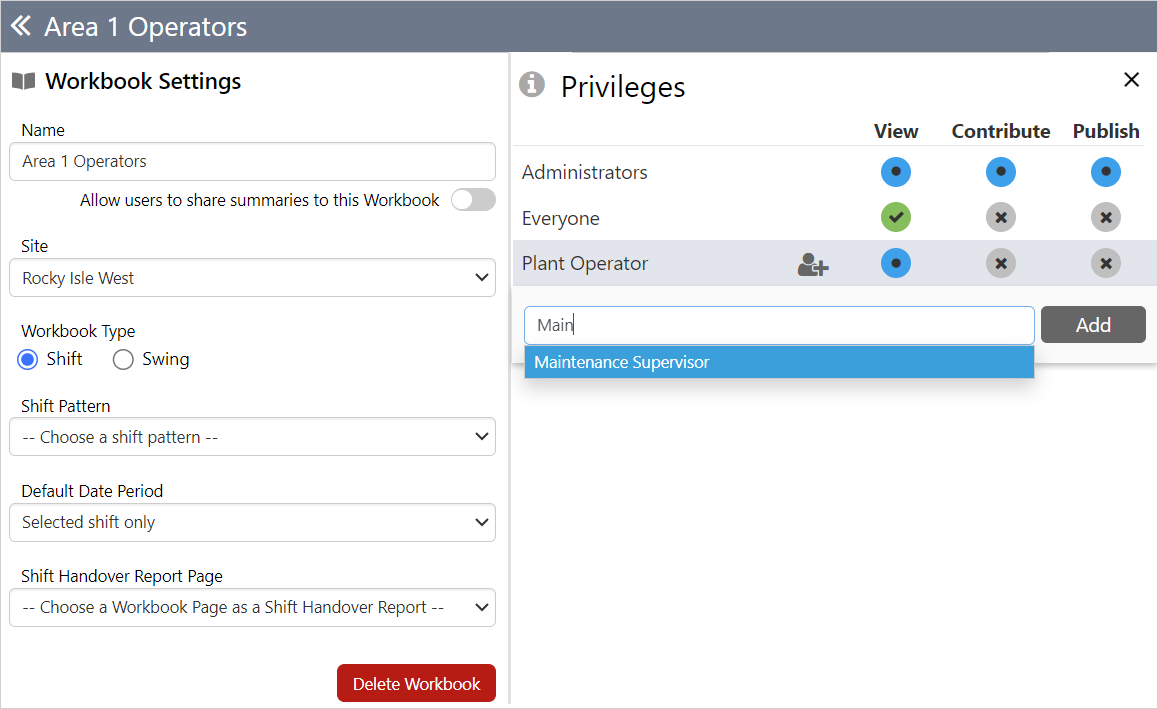Open the Shift Pattern dropdown
The image size is (1158, 709).
pos(252,437)
